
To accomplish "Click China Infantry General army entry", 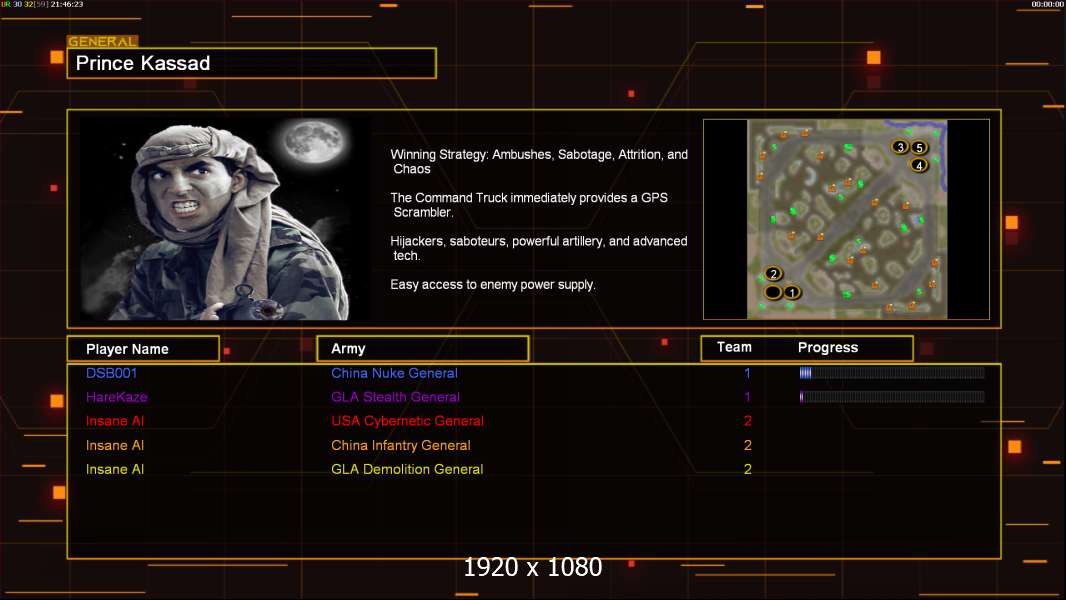I will point(400,445).
